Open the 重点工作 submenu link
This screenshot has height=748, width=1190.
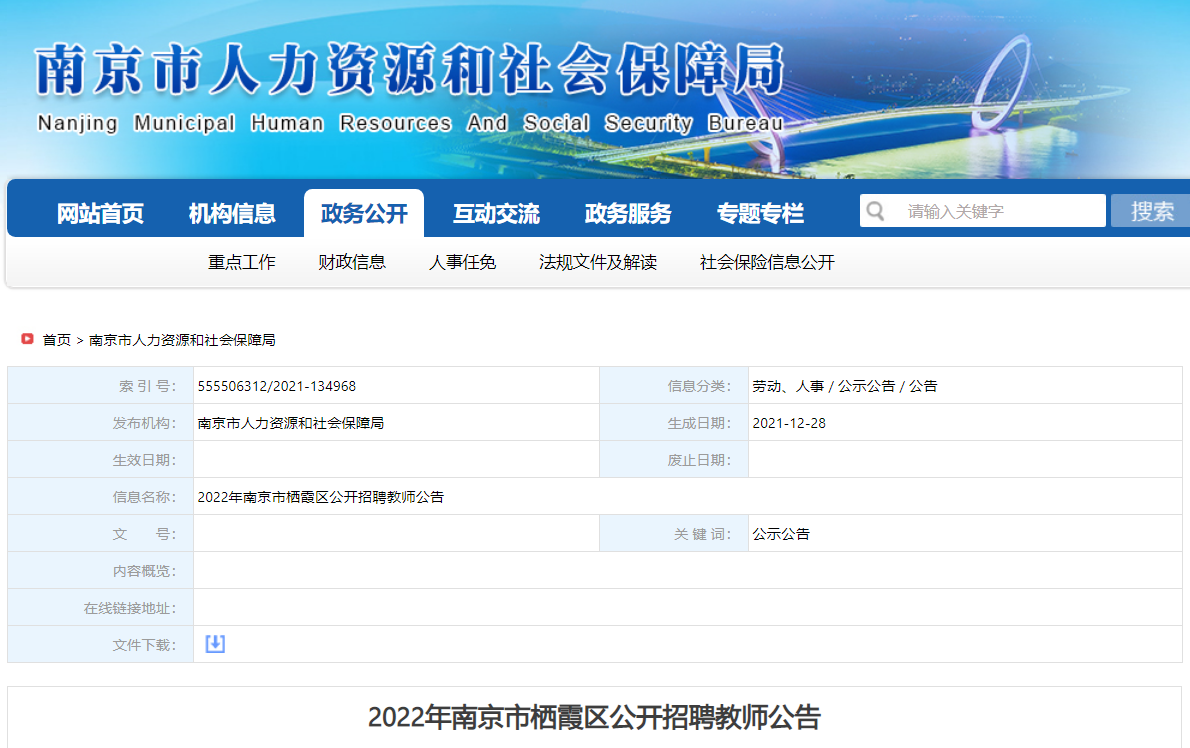click(x=242, y=262)
